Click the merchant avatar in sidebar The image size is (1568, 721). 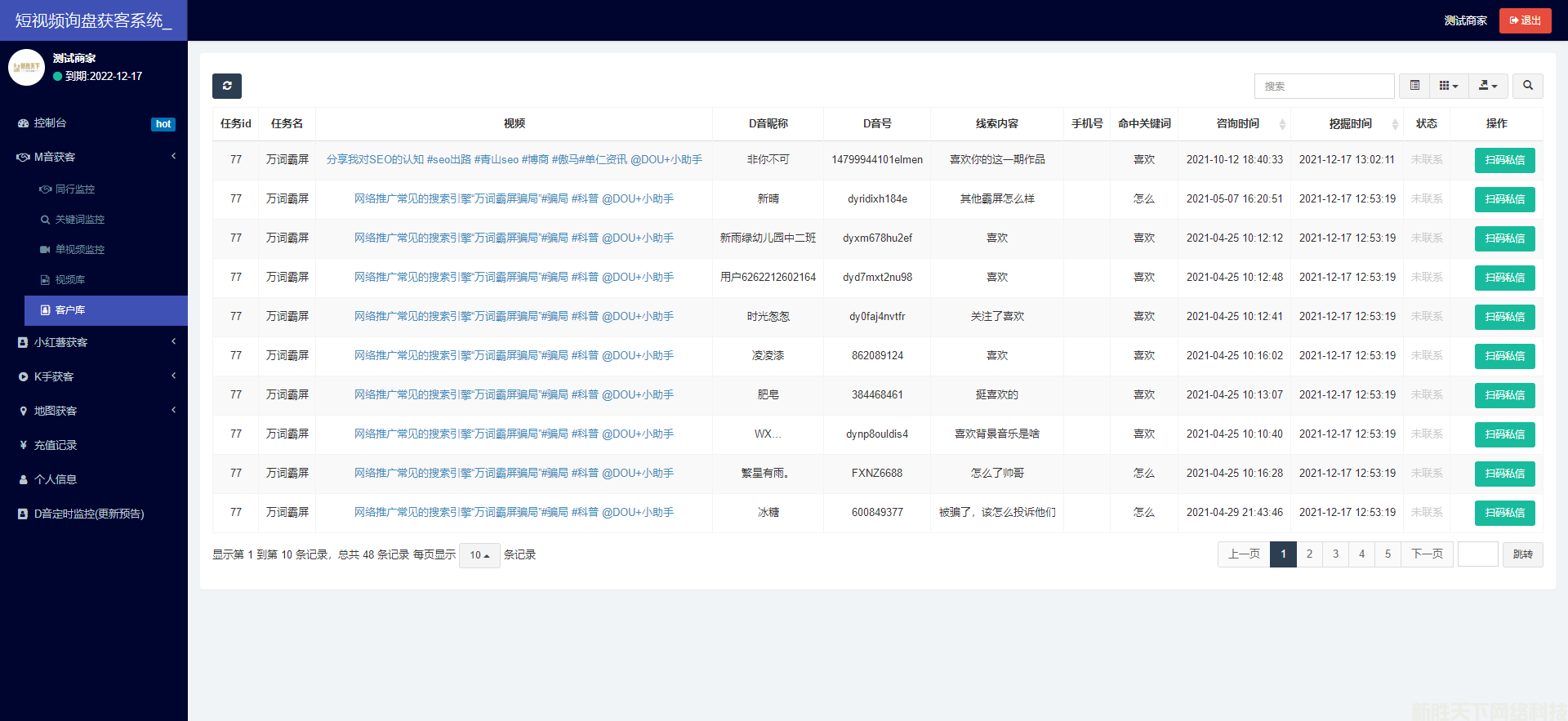point(26,67)
